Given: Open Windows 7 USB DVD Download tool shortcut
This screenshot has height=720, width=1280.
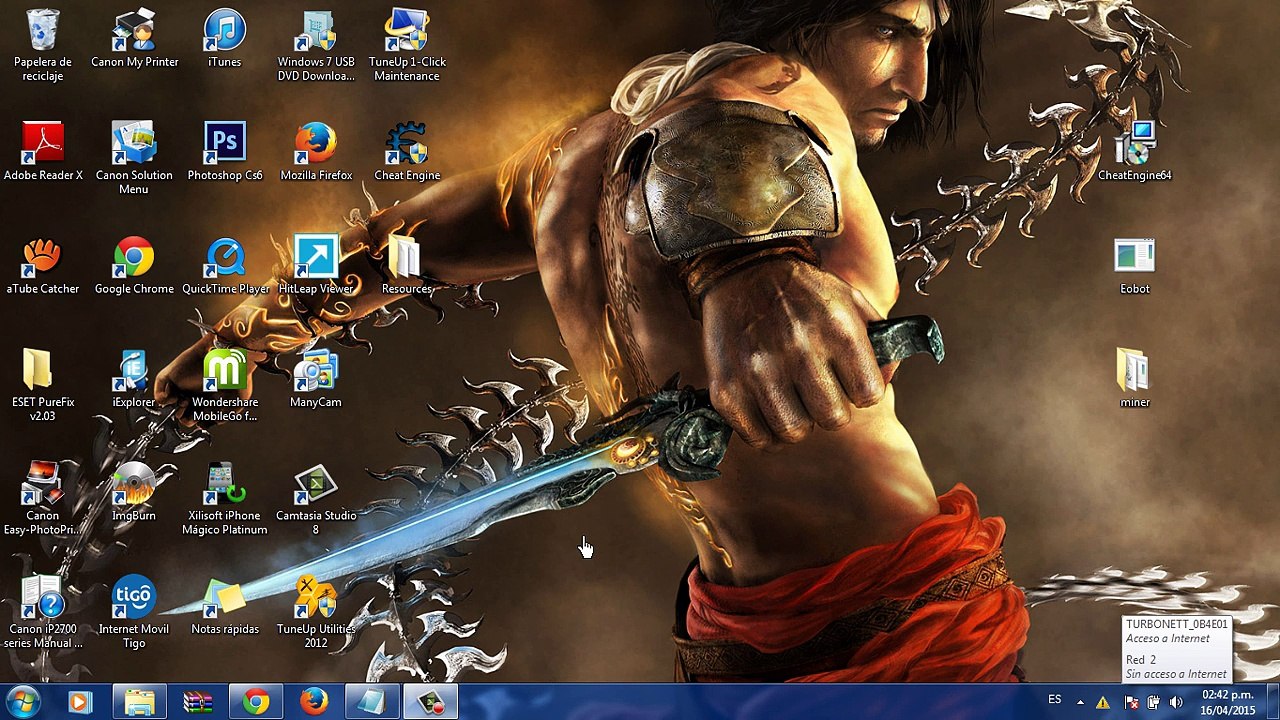Looking at the screenshot, I should click(316, 45).
